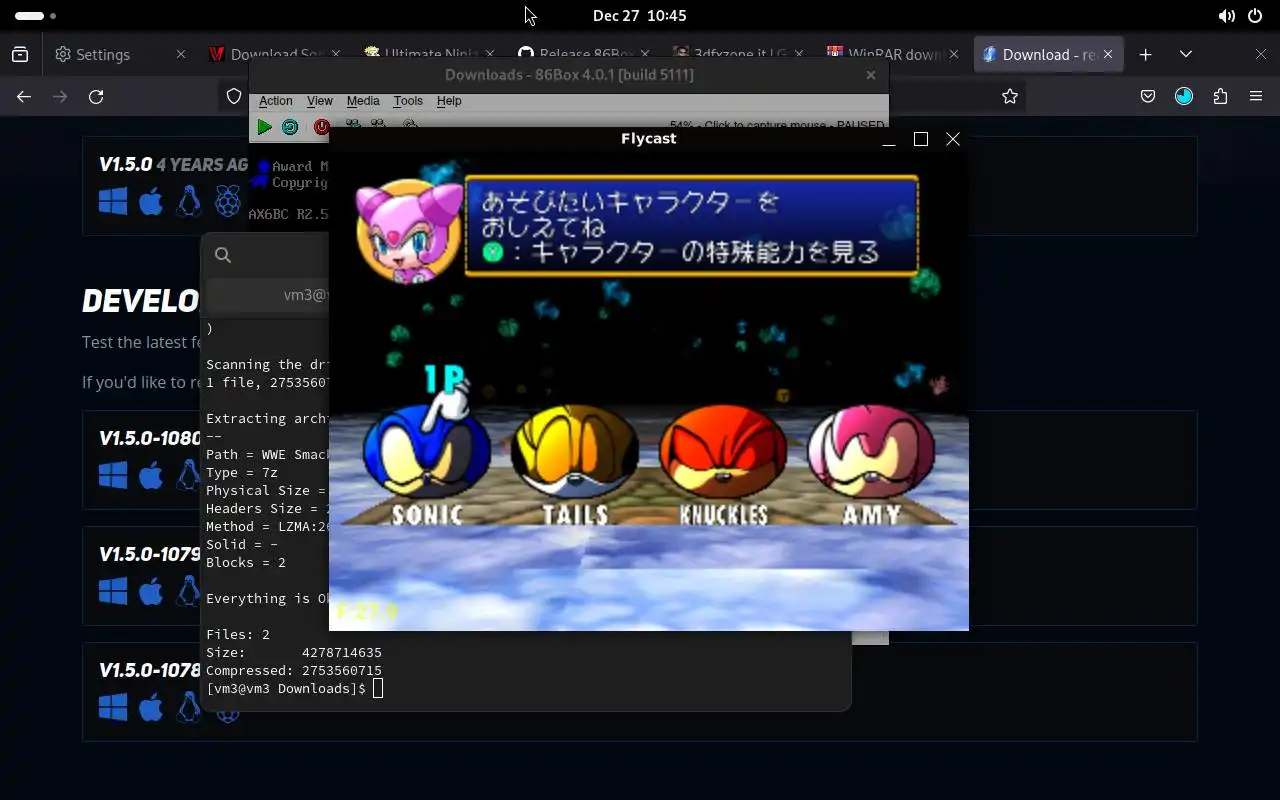Close the active Download tab
This screenshot has height=800, width=1280.
point(1108,54)
